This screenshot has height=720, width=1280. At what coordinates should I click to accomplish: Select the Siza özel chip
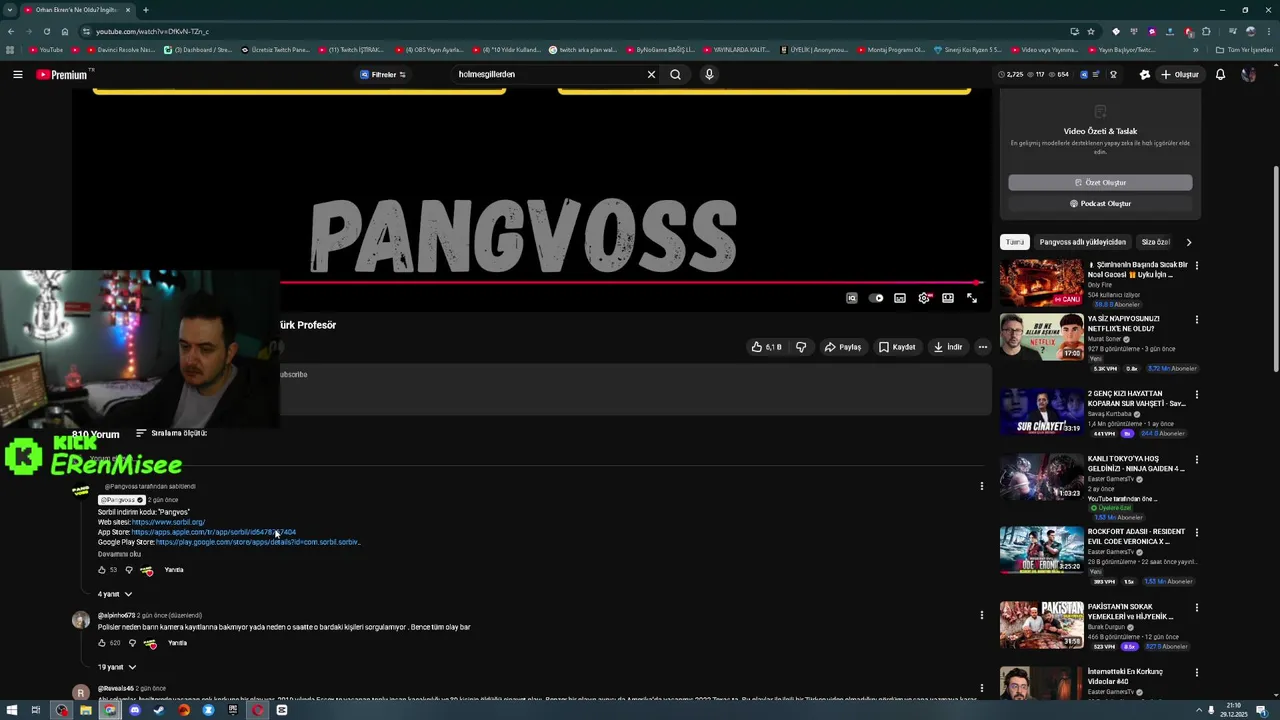[1156, 242]
